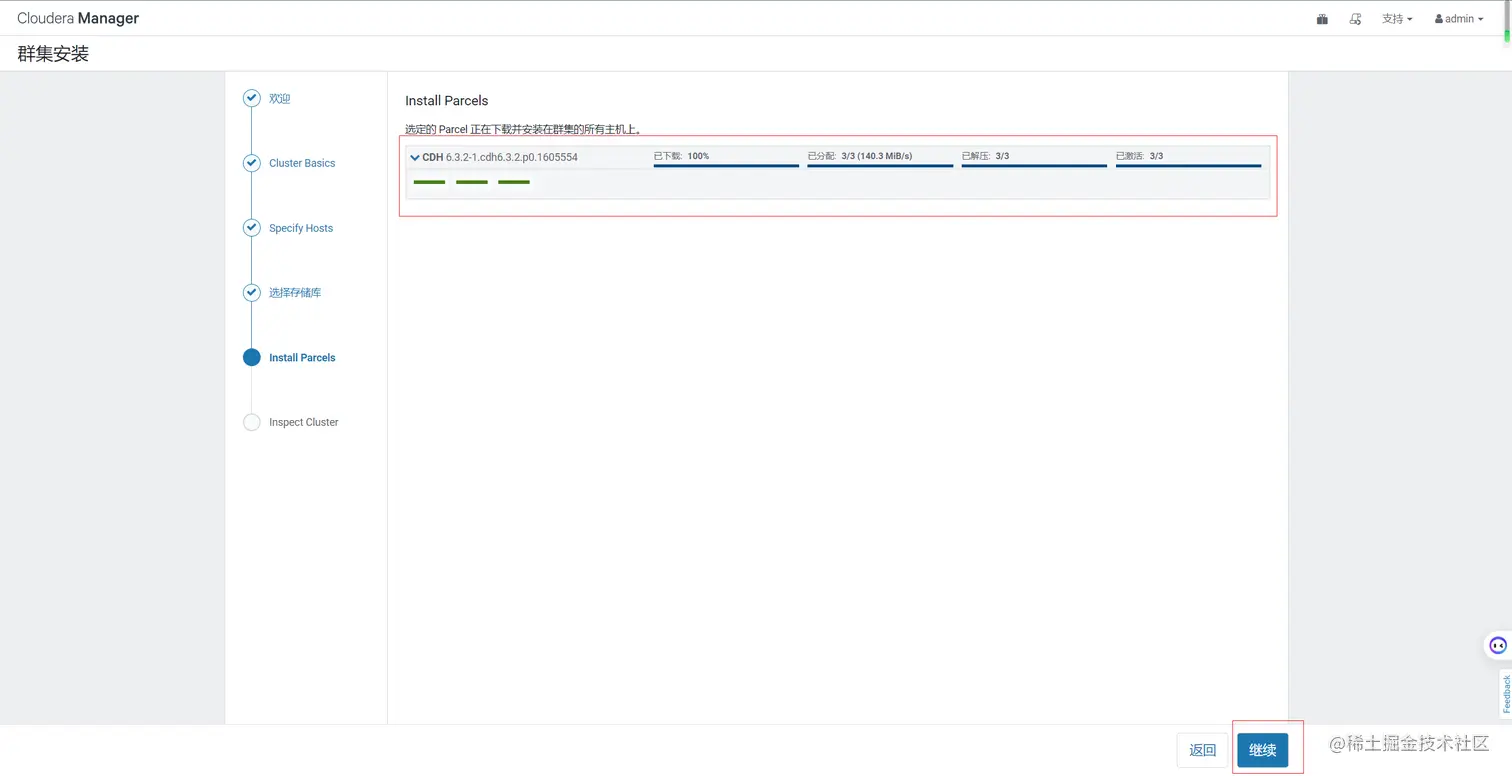Click the CDH 6.3.2 parcel name text
The width and height of the screenshot is (1512, 776).
click(x=500, y=157)
